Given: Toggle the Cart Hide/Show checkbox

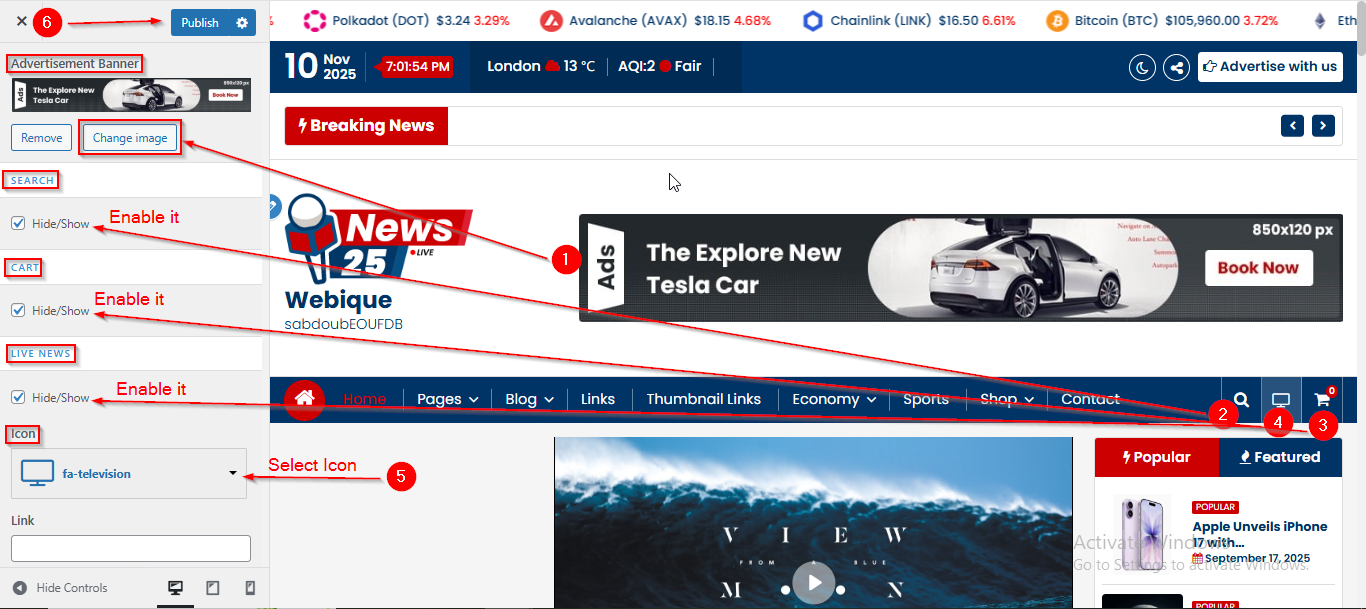Looking at the screenshot, I should coord(18,310).
